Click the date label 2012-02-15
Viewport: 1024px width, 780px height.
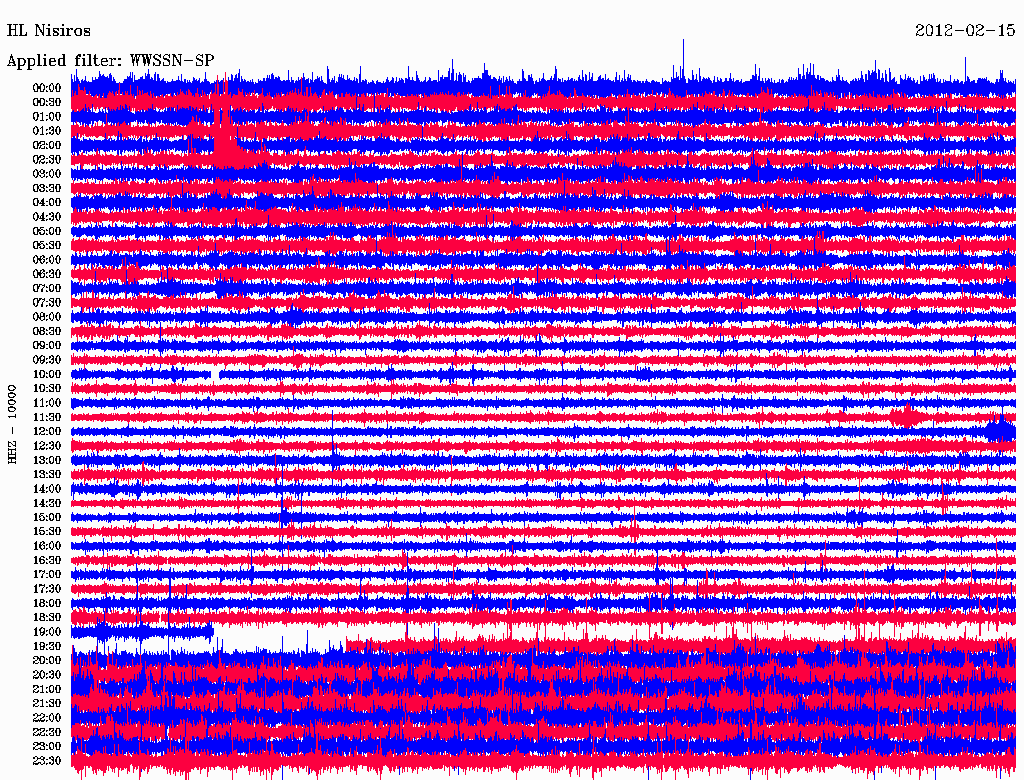click(965, 31)
